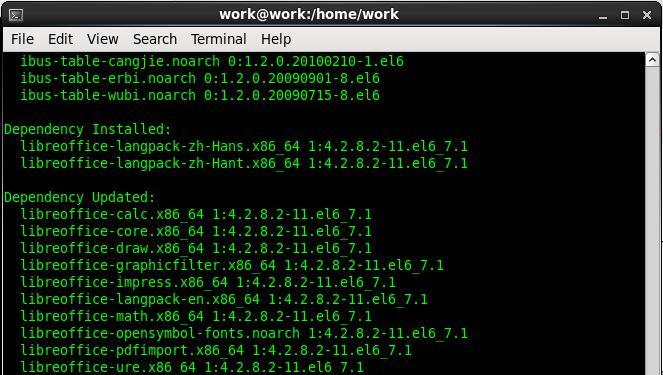Click the libreoffice-langpack-en.x86_64 line
Image resolution: width=663 pixels, height=375 pixels.
pyautogui.click(x=224, y=299)
